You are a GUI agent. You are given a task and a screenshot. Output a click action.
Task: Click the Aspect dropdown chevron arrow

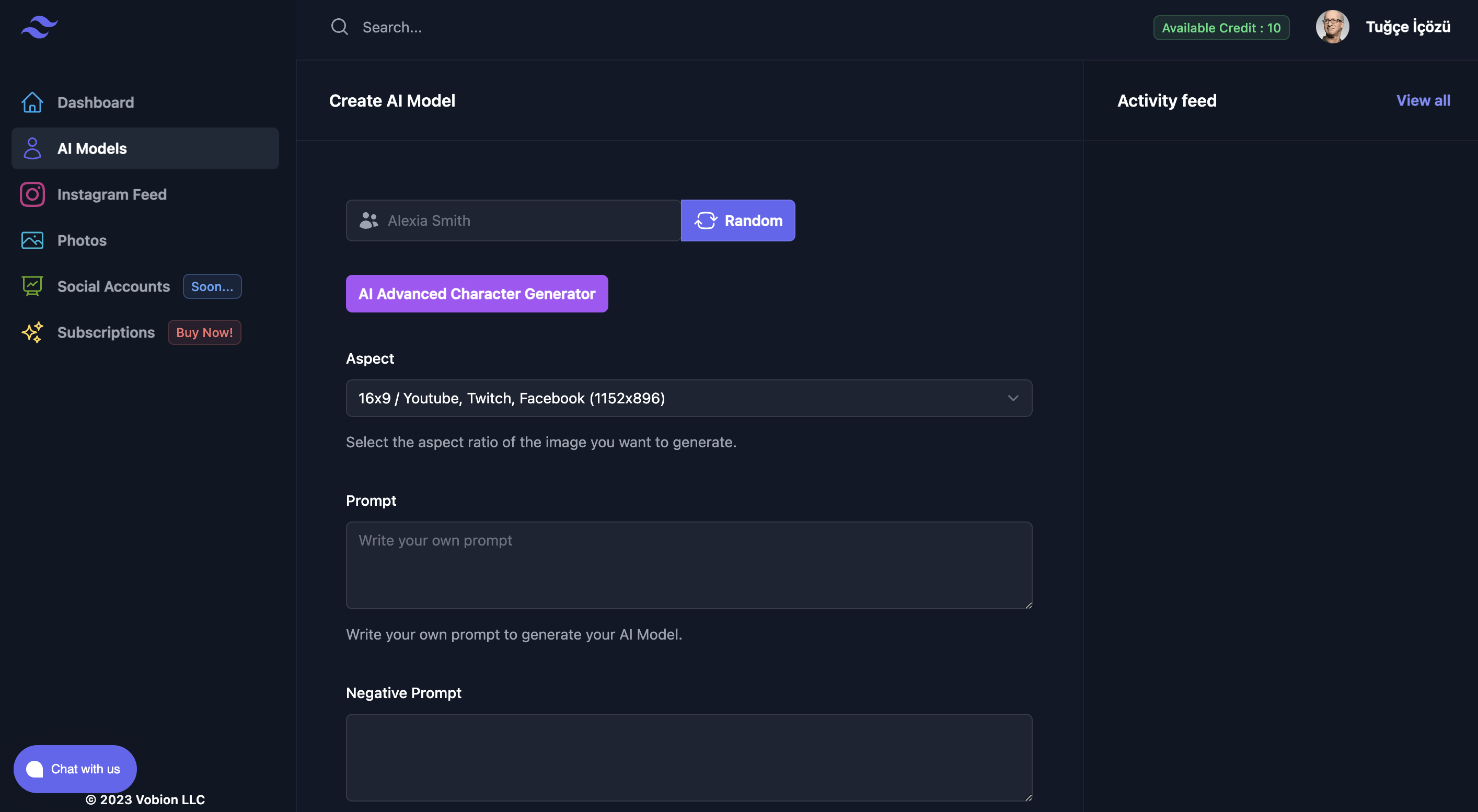pyautogui.click(x=1013, y=398)
